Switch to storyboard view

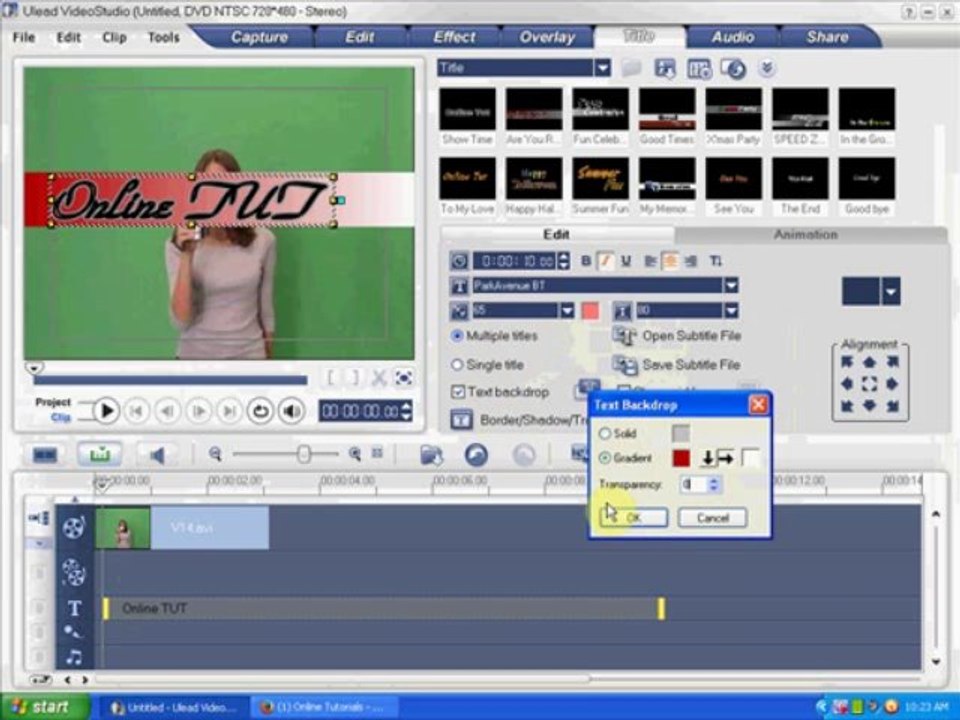(x=44, y=455)
